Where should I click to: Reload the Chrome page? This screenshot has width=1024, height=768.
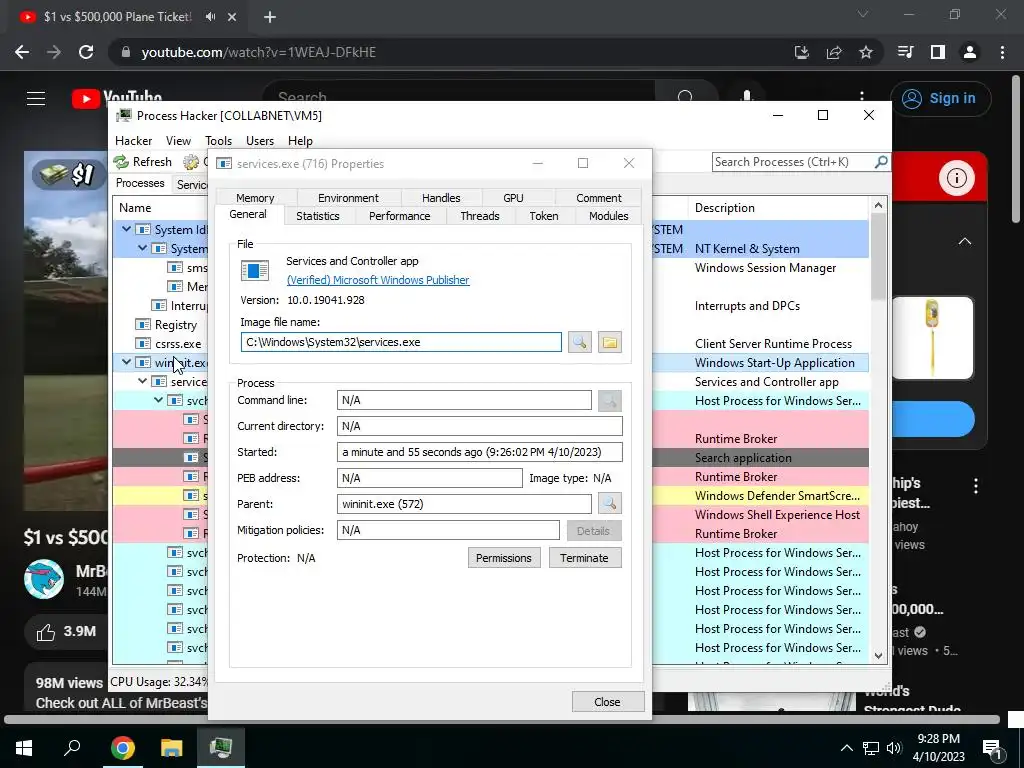point(86,52)
